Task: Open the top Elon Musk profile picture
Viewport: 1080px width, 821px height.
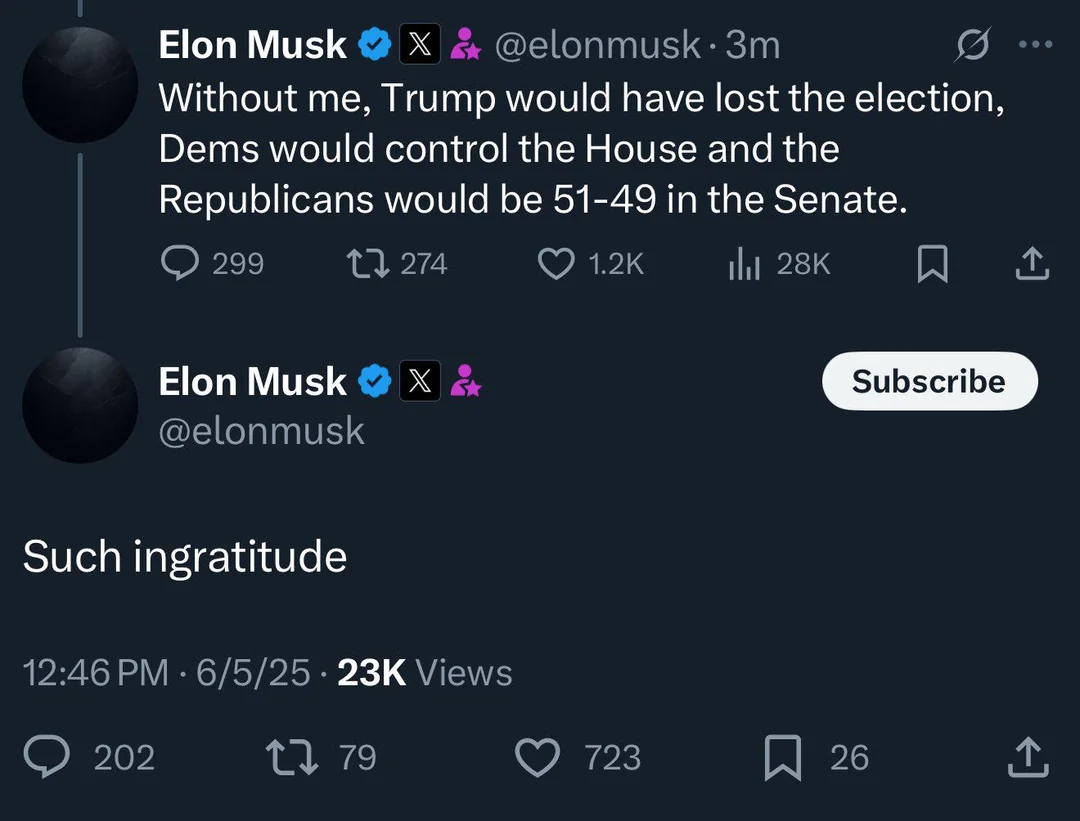Action: tap(79, 85)
